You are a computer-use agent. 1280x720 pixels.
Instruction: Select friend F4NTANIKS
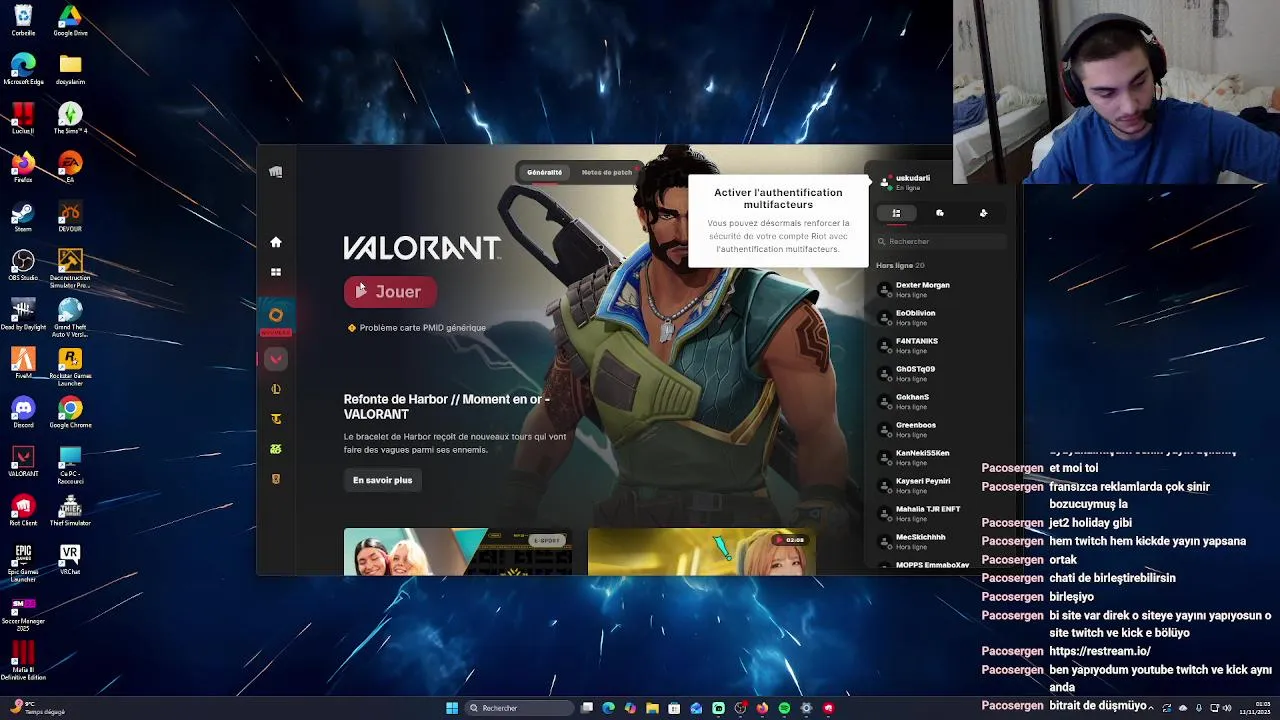pyautogui.click(x=940, y=345)
